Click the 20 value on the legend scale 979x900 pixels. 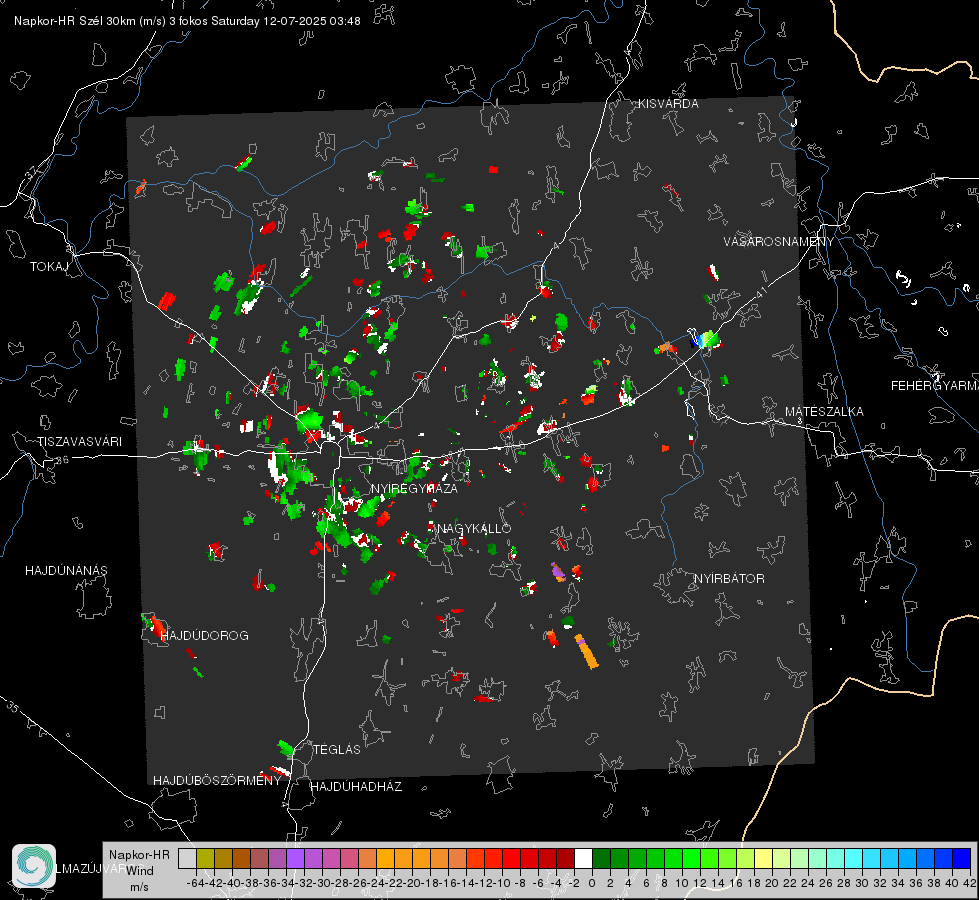[x=772, y=883]
